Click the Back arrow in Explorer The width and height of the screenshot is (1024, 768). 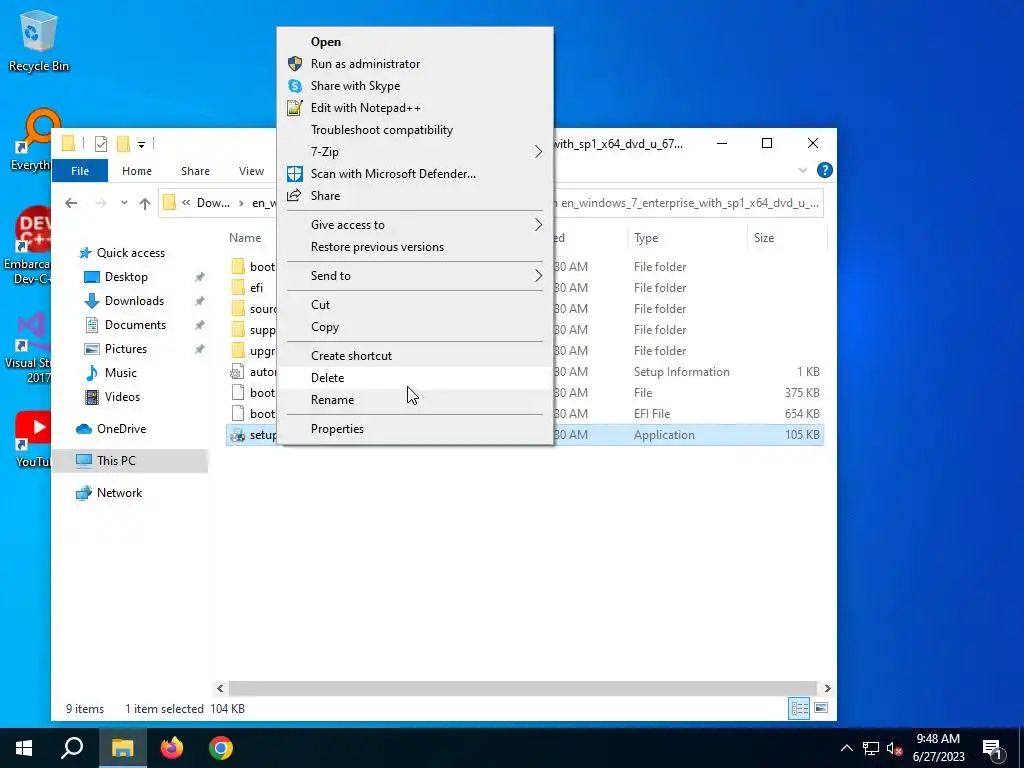71,203
